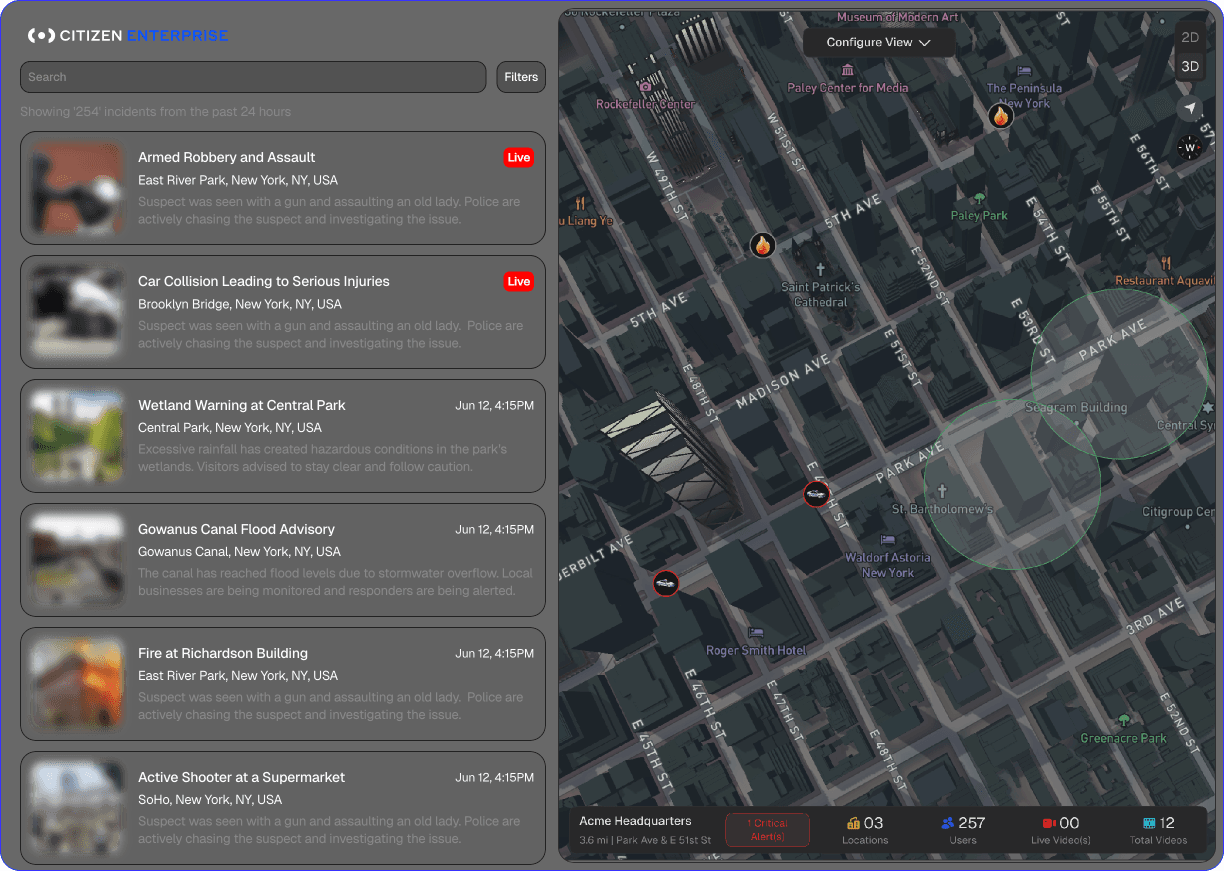Screen dimensions: 1224x871
Task: Select fire marker near Saint Patrick's Cathedral
Action: pos(763,244)
